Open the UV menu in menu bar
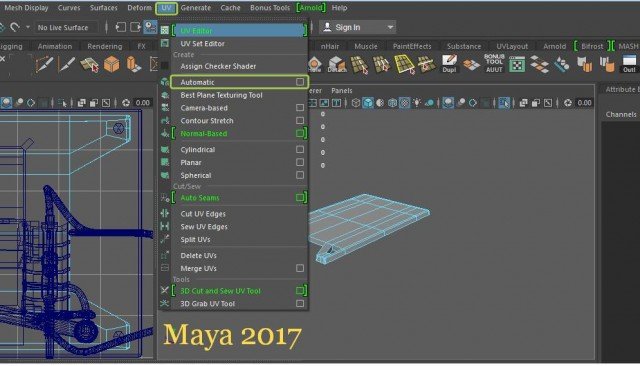Screen dimensions: 640x366 click(x=166, y=8)
